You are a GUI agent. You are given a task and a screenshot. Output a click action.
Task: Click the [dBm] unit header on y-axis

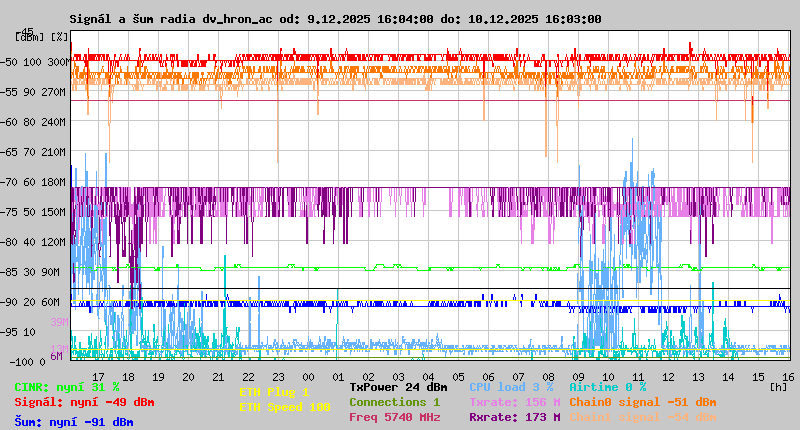click(x=29, y=36)
